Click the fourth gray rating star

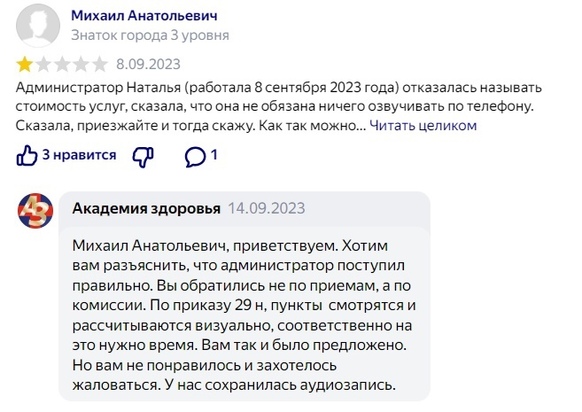click(x=81, y=64)
